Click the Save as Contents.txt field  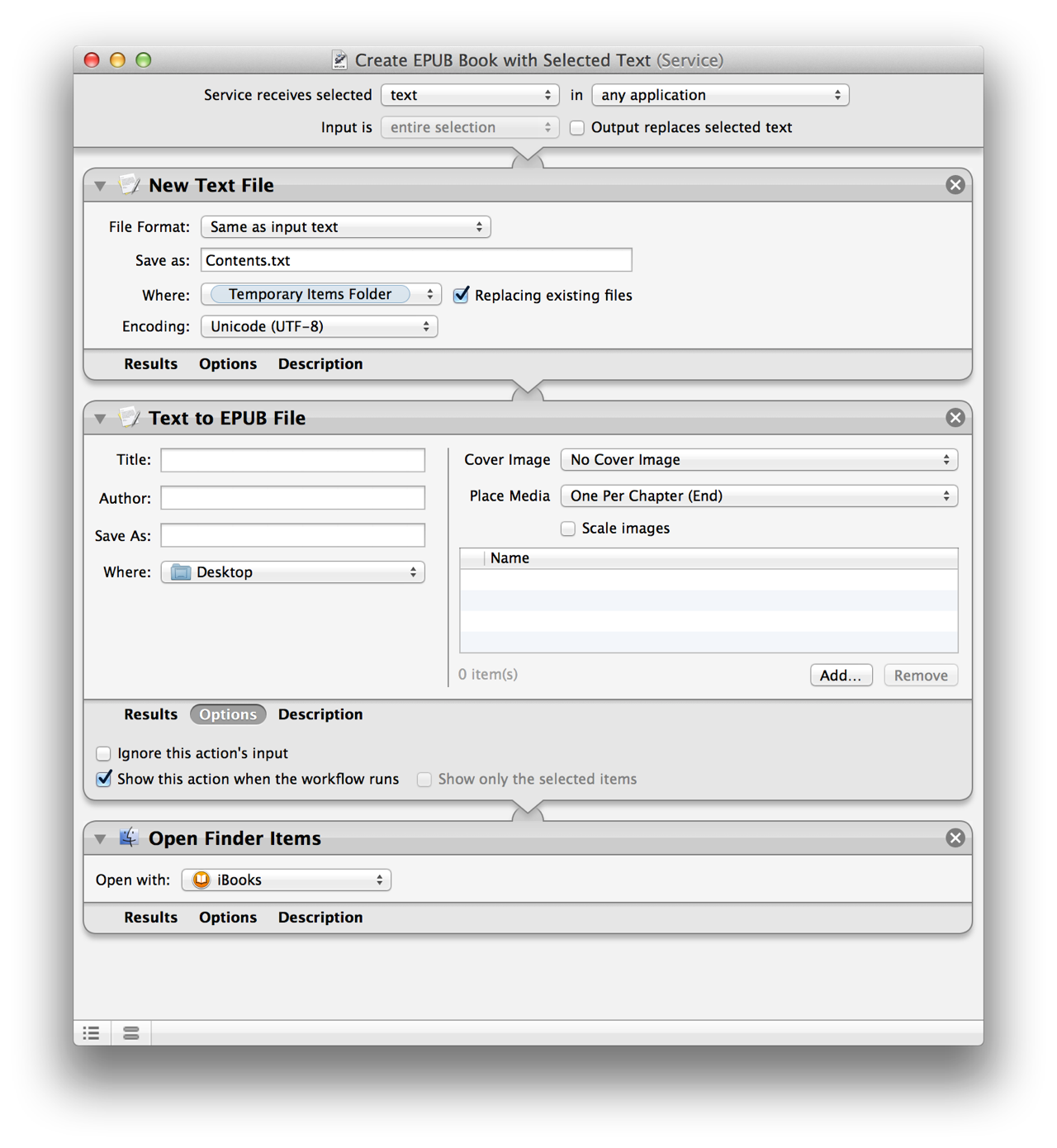(416, 260)
